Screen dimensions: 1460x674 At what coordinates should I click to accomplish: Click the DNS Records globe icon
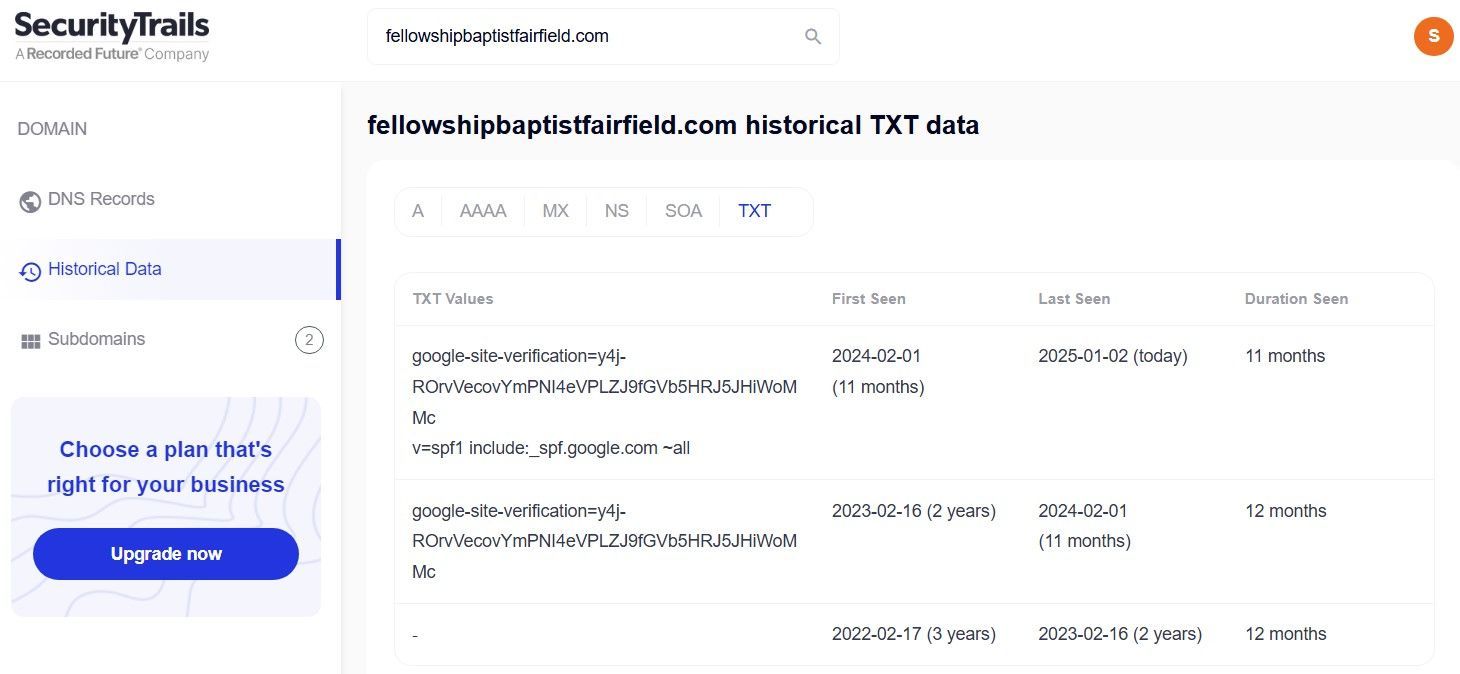pos(30,201)
